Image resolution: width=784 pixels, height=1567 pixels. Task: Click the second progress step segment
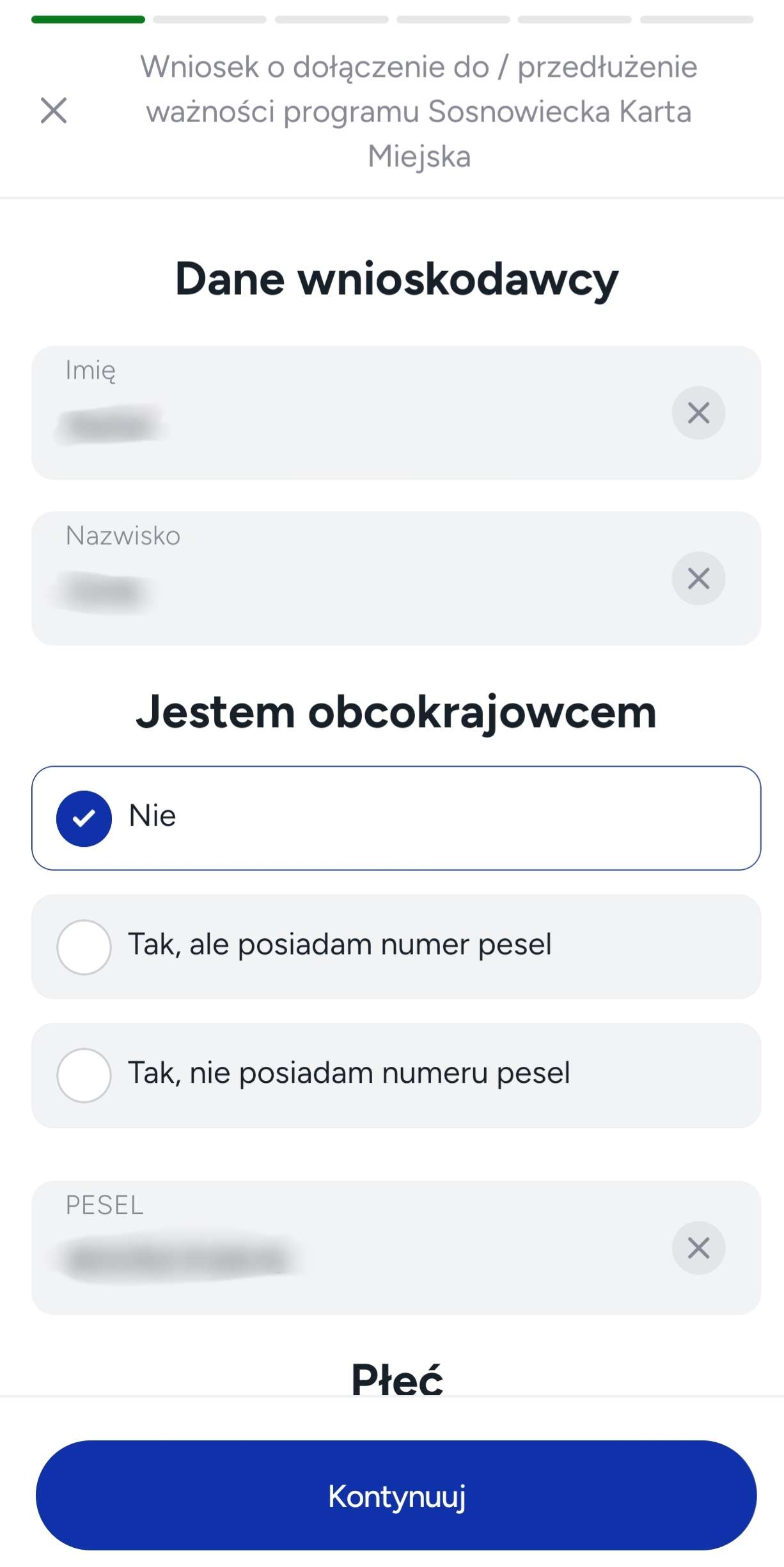click(210, 20)
